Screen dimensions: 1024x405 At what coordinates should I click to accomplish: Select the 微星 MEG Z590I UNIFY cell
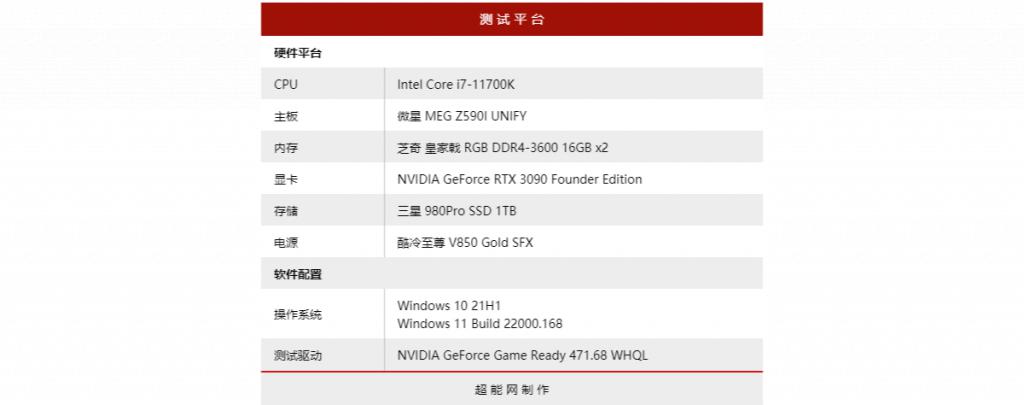(461, 117)
